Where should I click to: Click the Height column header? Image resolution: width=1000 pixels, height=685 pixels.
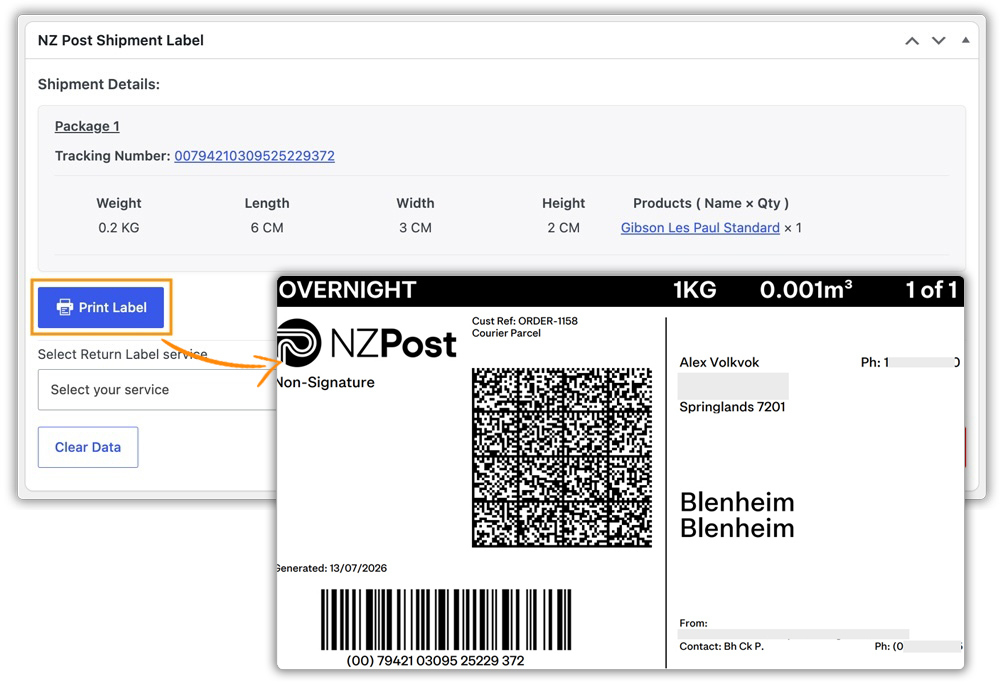[x=563, y=203]
